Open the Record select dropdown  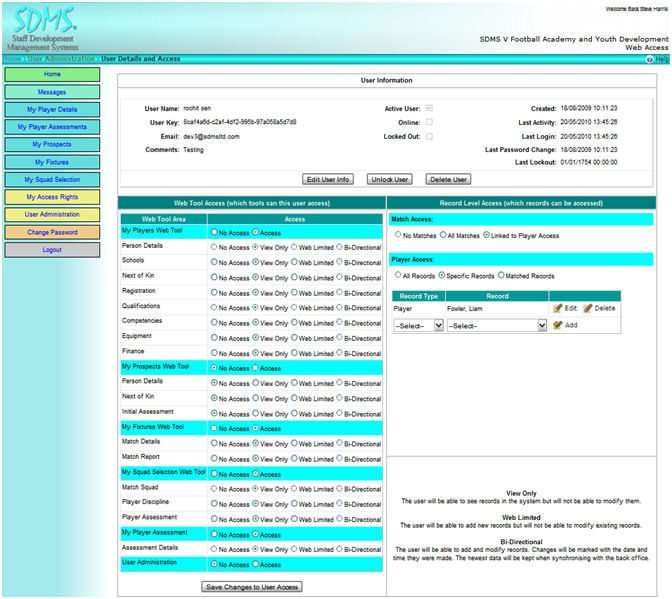(497, 326)
